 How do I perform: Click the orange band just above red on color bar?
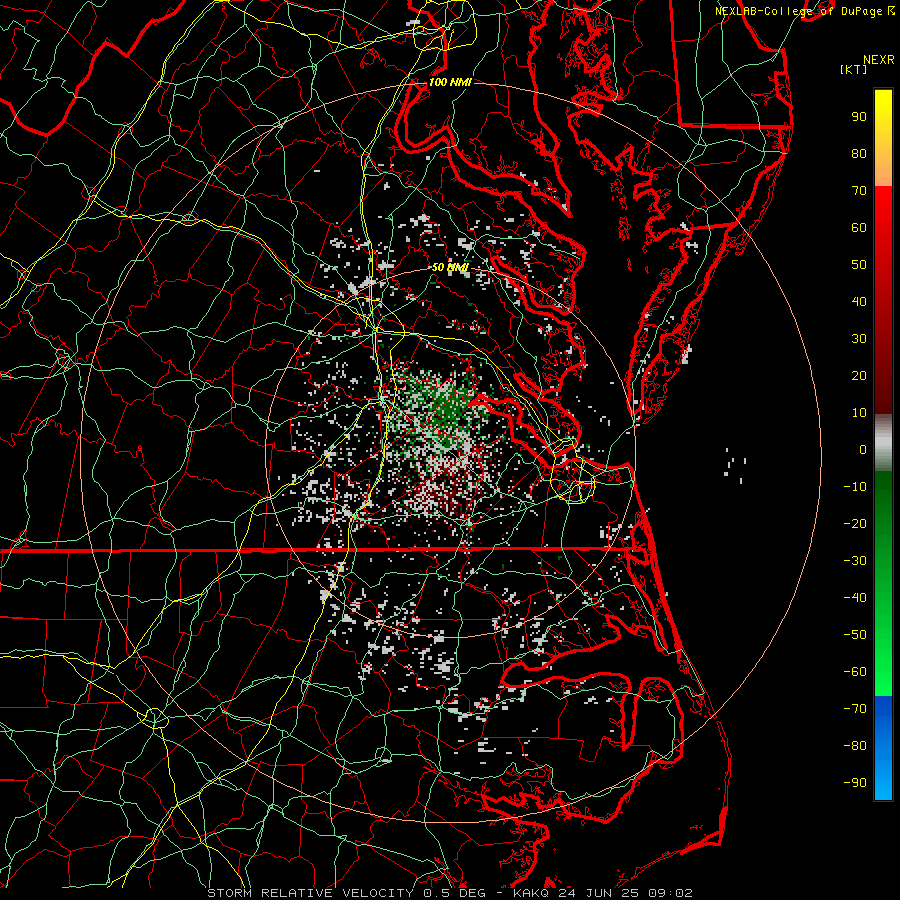coord(883,169)
